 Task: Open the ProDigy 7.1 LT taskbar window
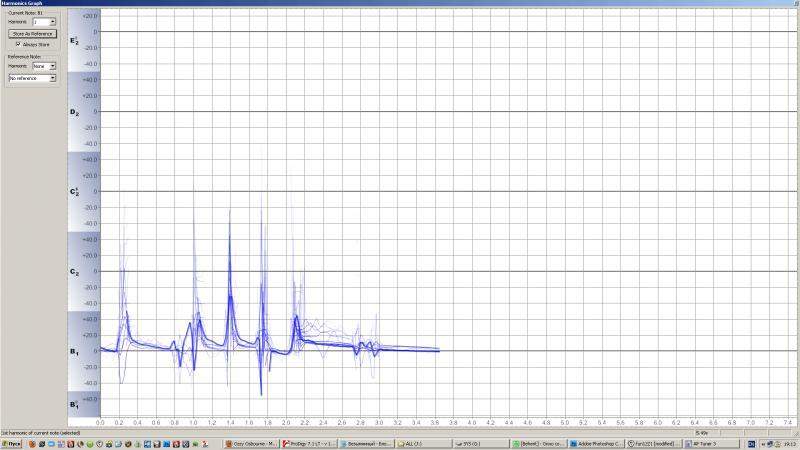307,442
